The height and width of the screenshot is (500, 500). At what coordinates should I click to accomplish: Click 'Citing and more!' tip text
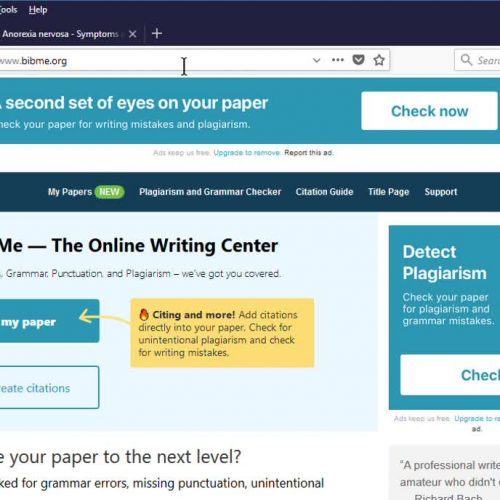[x=194, y=315]
